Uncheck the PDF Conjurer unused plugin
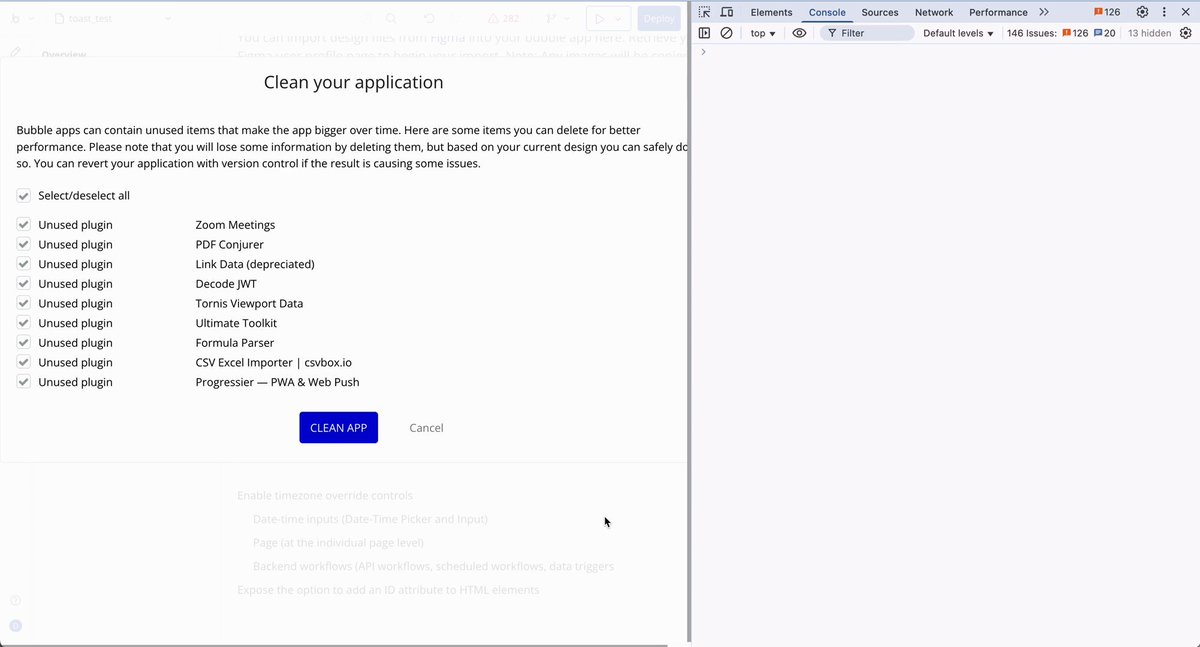The height and width of the screenshot is (647, 1200). 23,245
